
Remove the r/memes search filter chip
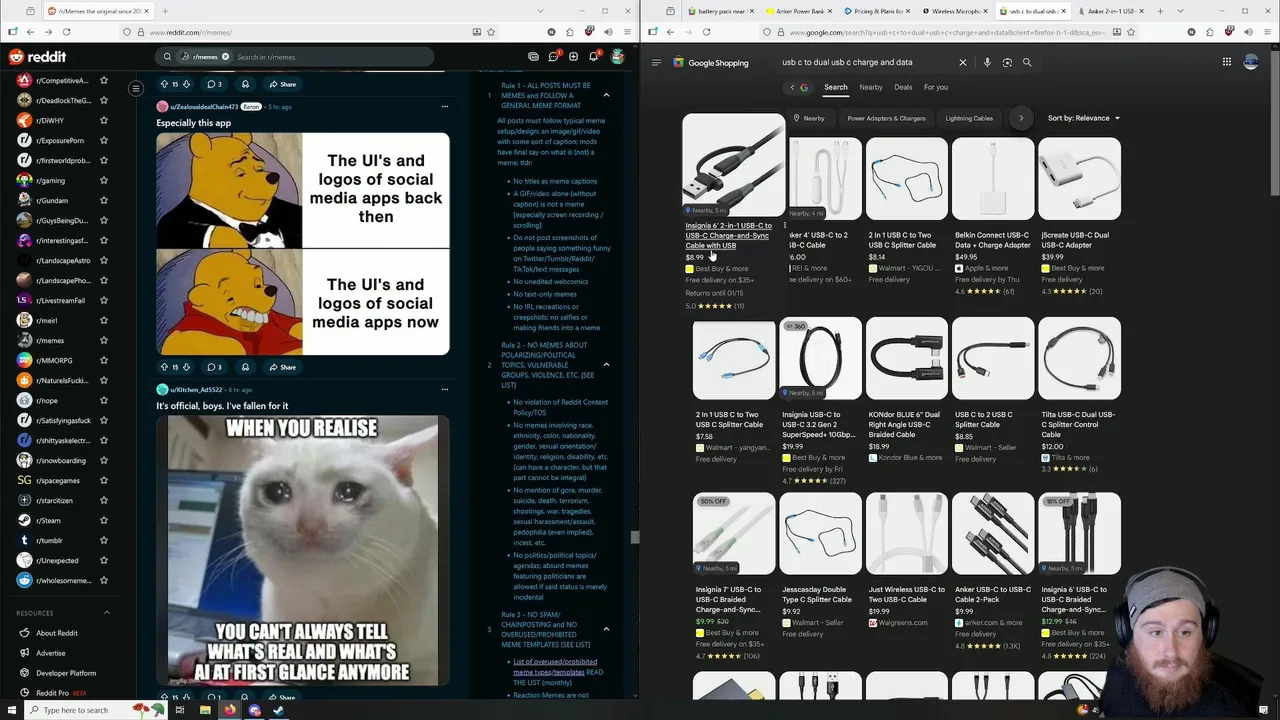(225, 57)
